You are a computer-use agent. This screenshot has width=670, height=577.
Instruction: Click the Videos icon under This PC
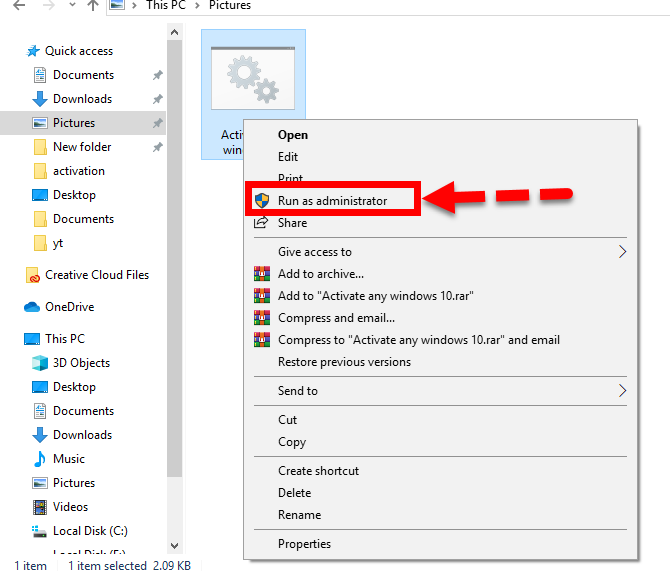click(x=40, y=507)
